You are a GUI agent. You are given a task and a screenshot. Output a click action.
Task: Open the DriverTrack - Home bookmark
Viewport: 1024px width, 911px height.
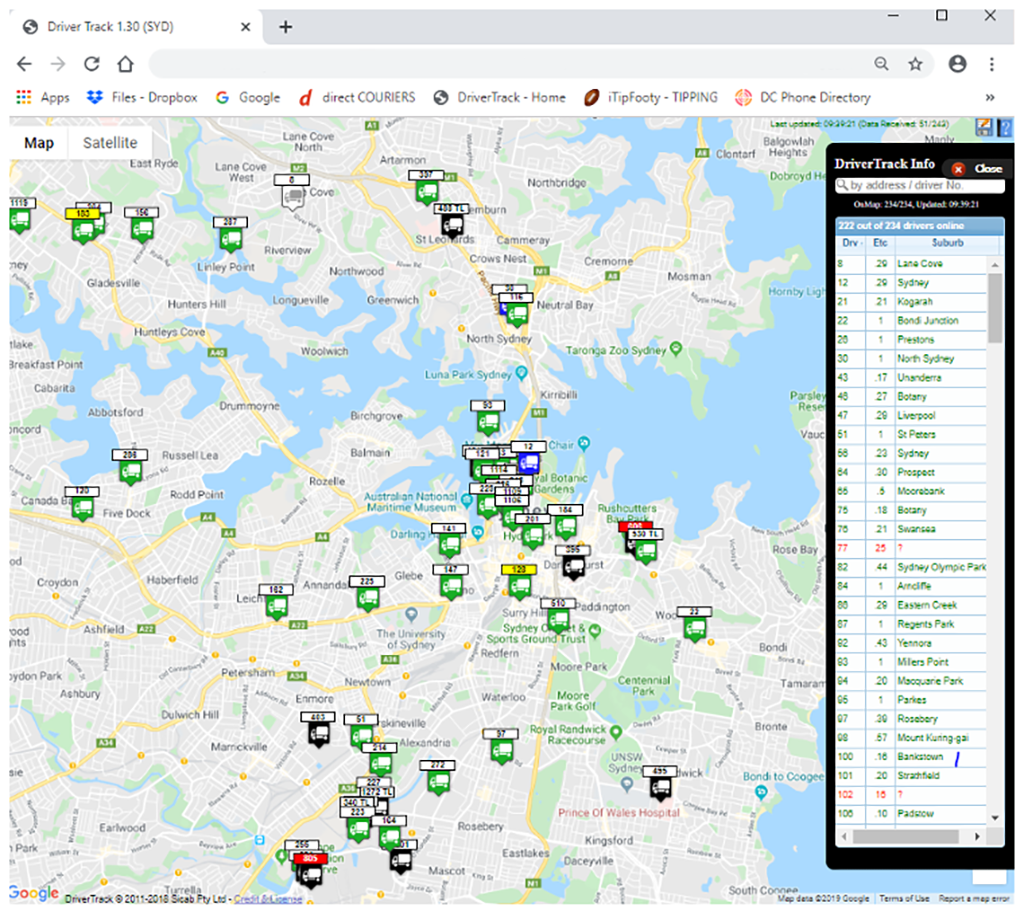pos(500,97)
